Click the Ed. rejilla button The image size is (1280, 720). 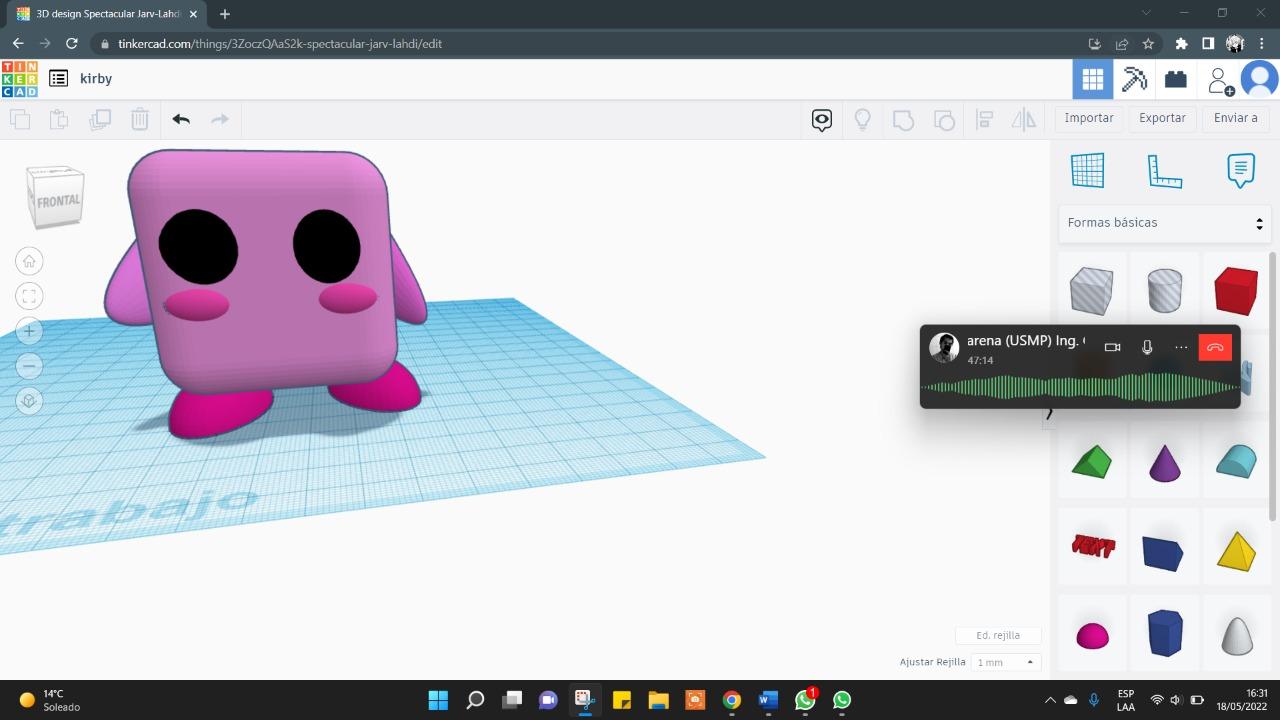tap(998, 635)
